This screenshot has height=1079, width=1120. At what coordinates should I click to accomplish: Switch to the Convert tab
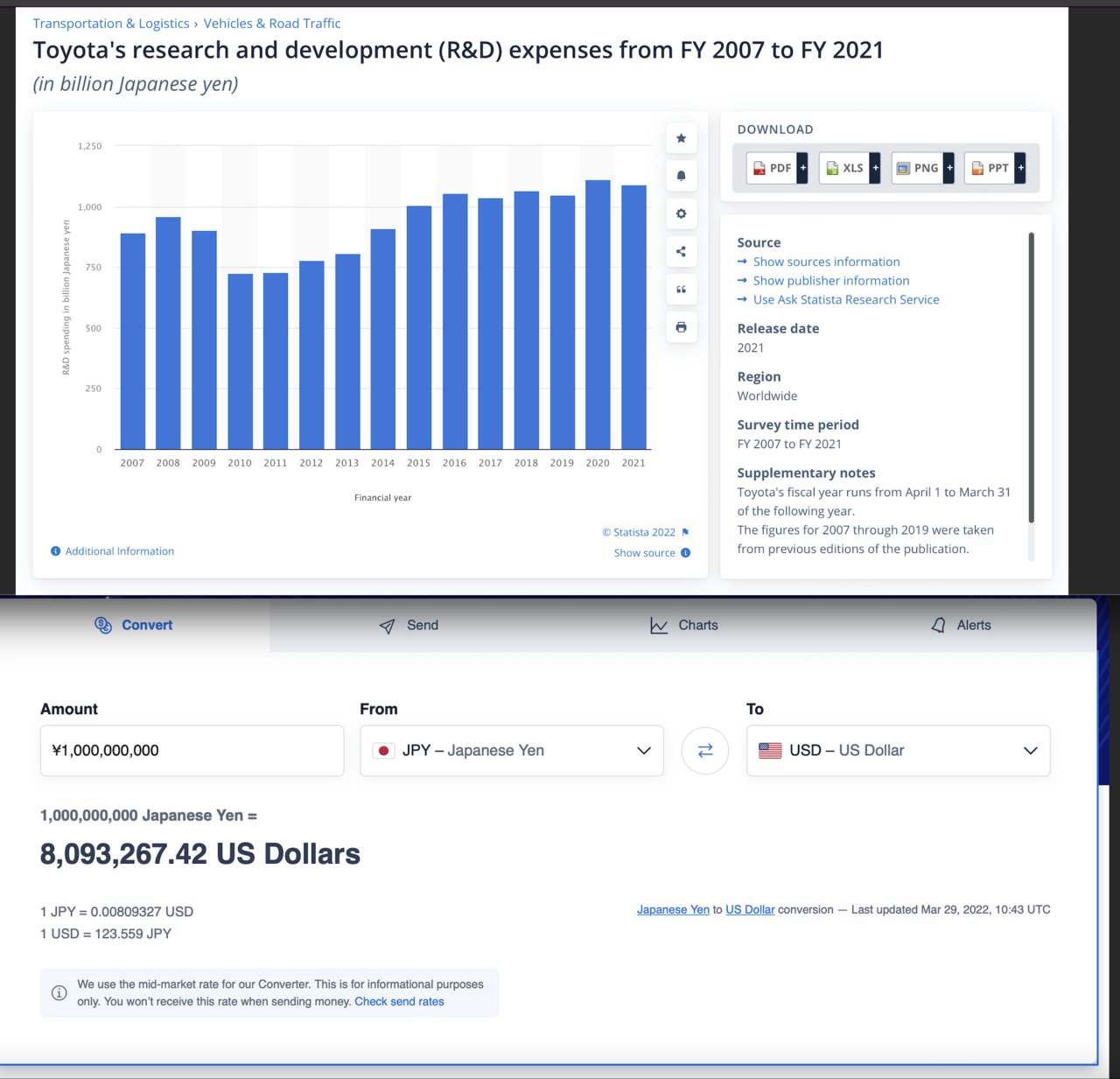point(135,625)
